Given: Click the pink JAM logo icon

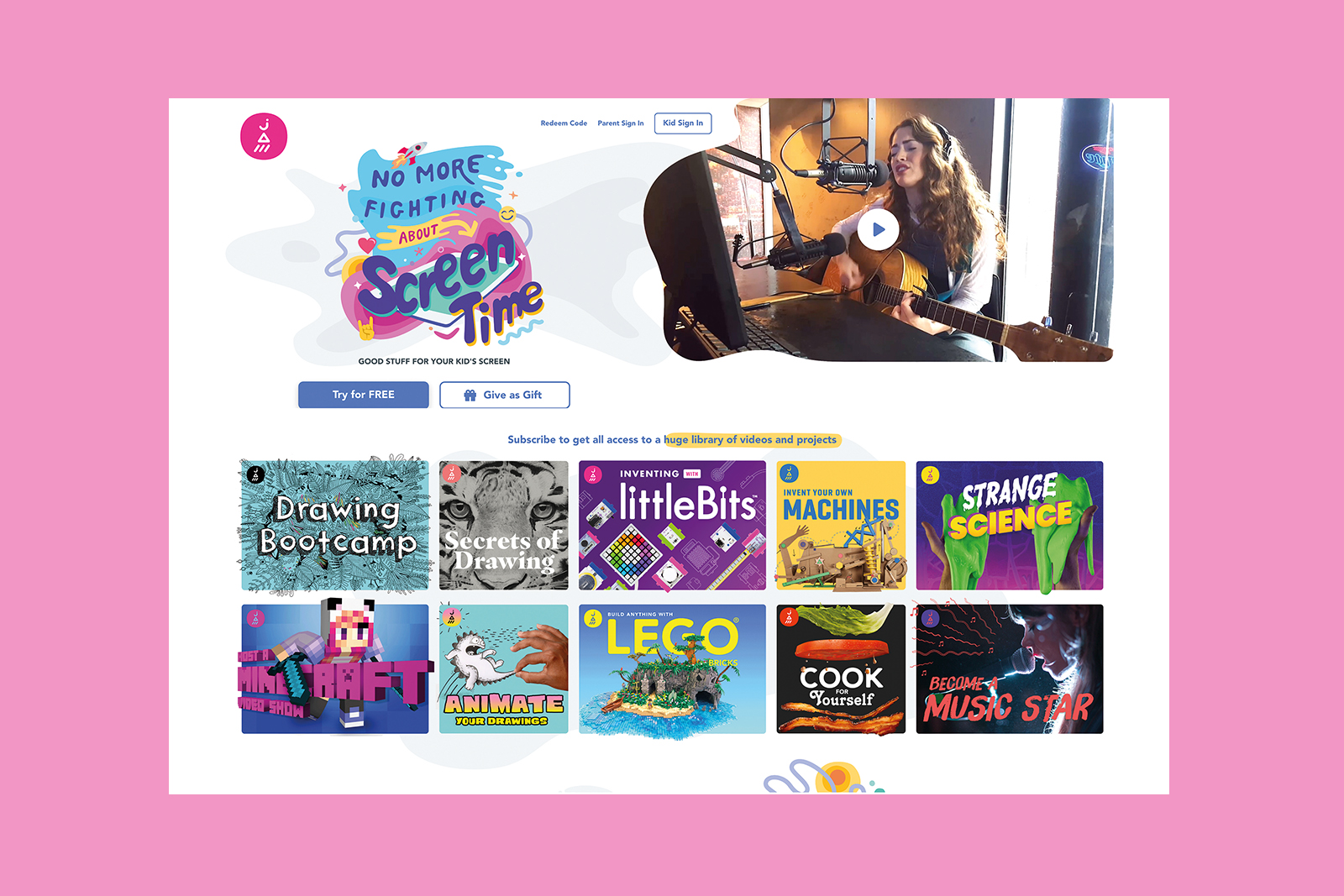Looking at the screenshot, I should pyautogui.click(x=264, y=136).
